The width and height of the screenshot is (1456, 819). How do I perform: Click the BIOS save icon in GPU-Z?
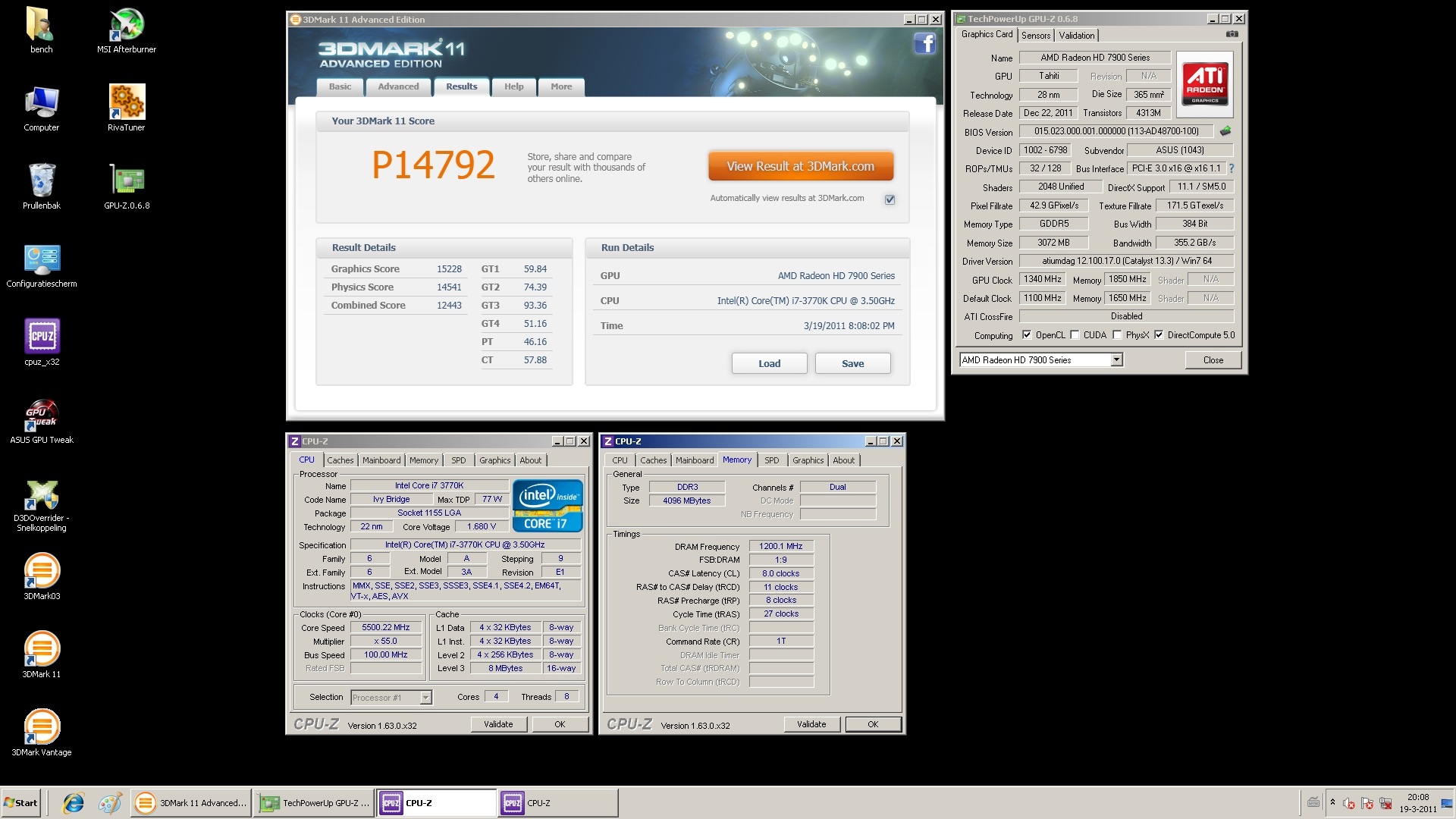(1225, 131)
